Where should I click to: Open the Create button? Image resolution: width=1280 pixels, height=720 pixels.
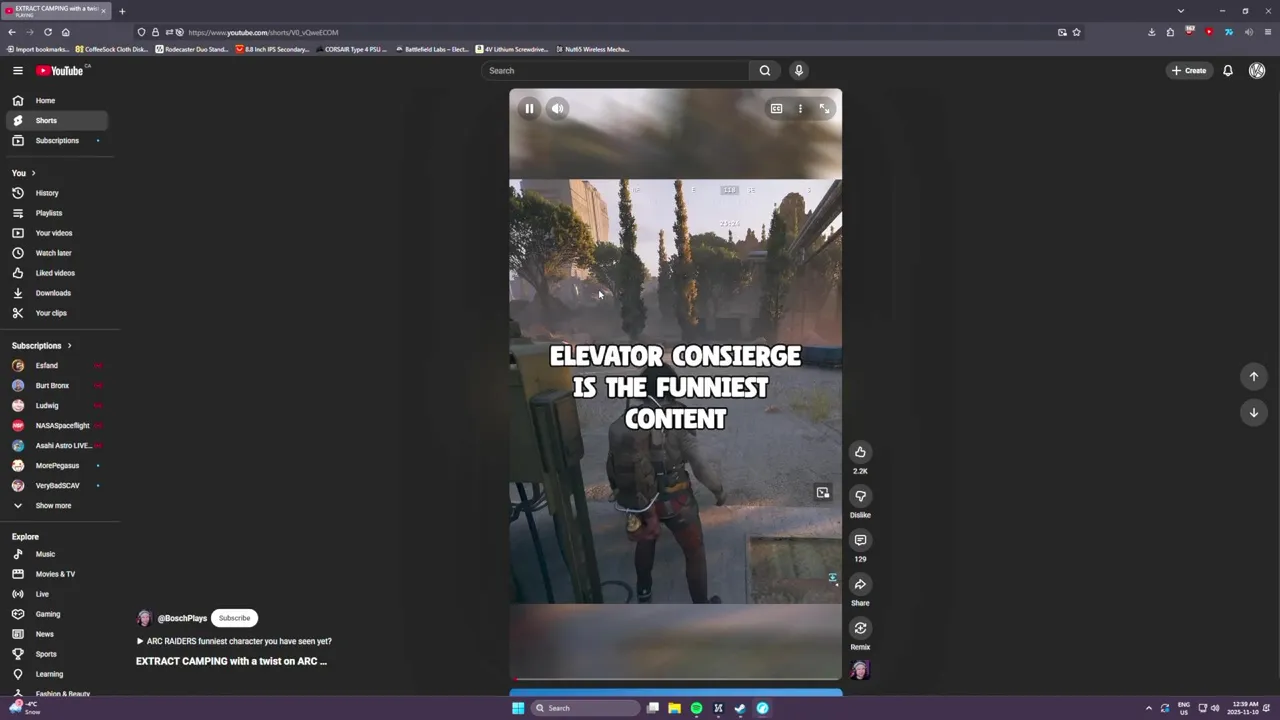1189,70
